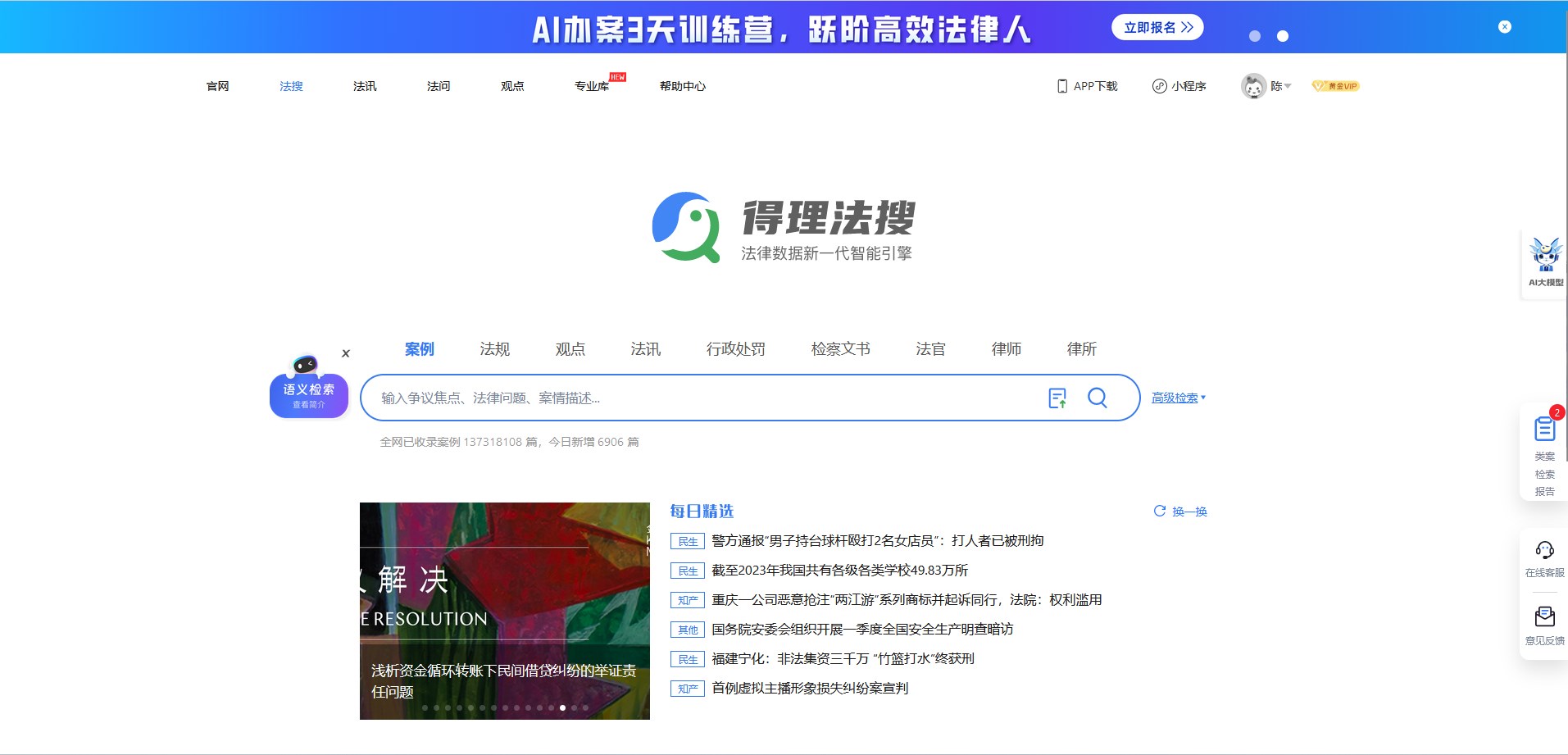This screenshot has width=1568, height=755.
Task: Click the magnifier search icon
Action: click(x=1098, y=398)
